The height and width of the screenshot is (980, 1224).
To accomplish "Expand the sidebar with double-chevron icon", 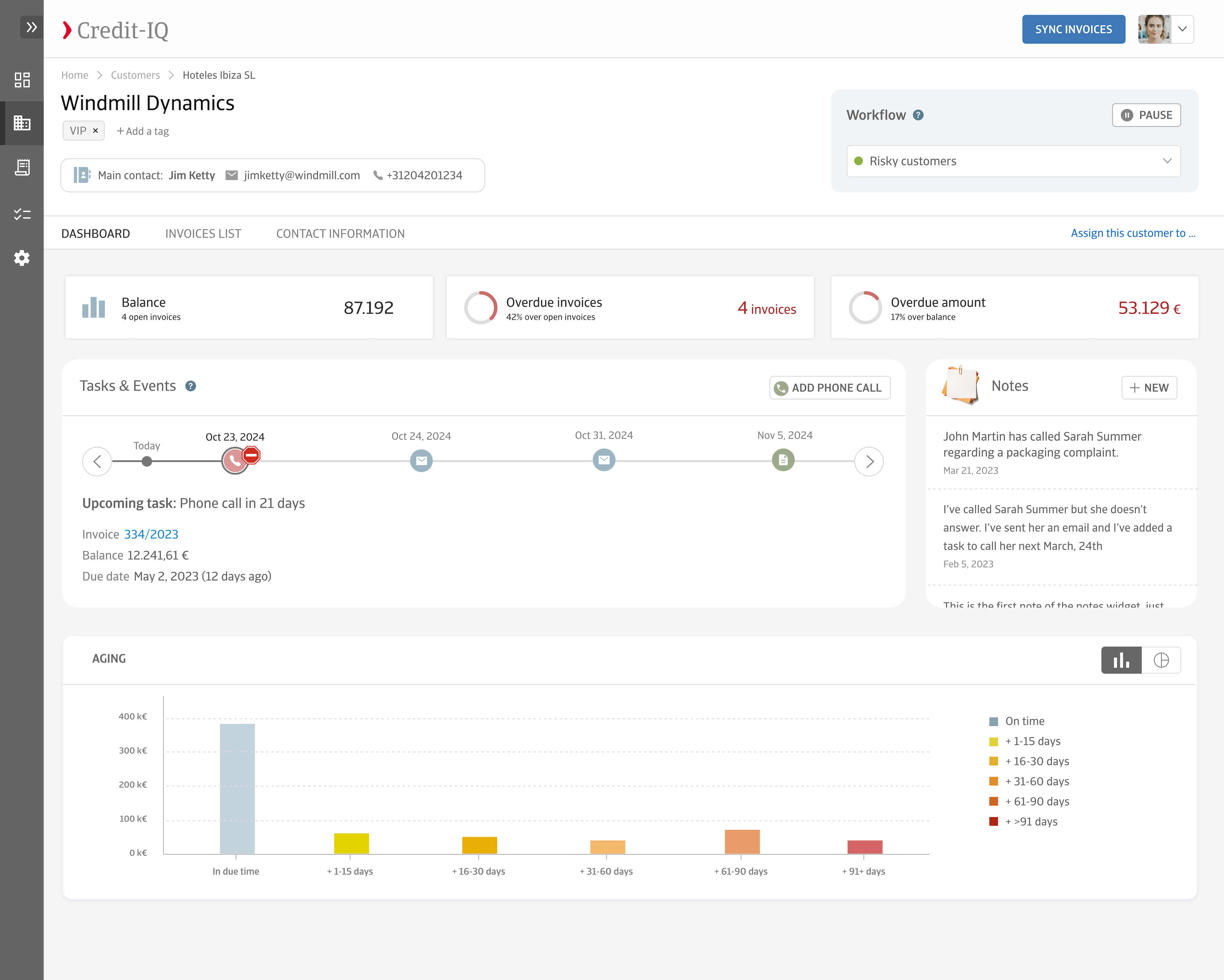I will [31, 27].
